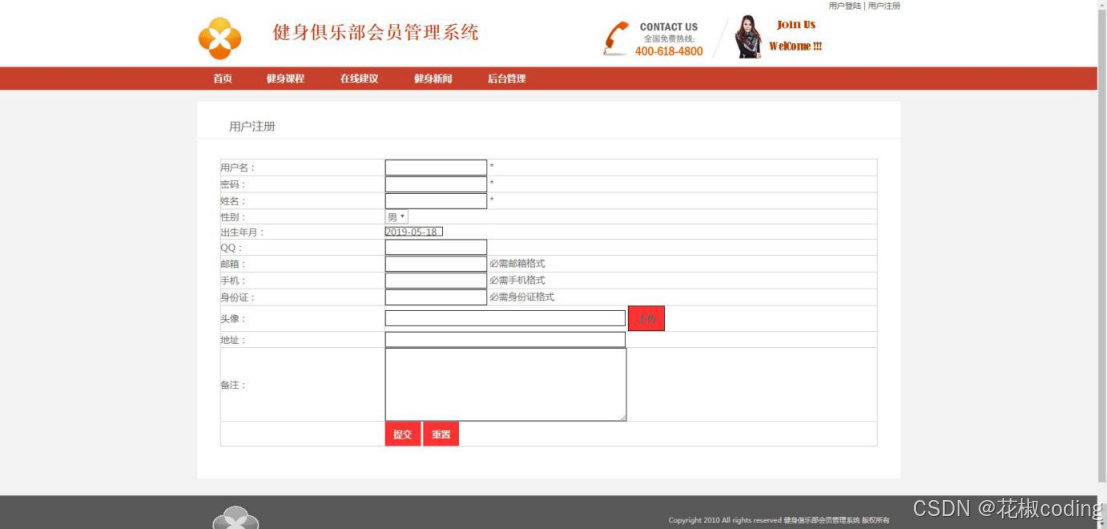The width and height of the screenshot is (1107, 529).
Task: Click the orange flower site logo
Action: 220,38
